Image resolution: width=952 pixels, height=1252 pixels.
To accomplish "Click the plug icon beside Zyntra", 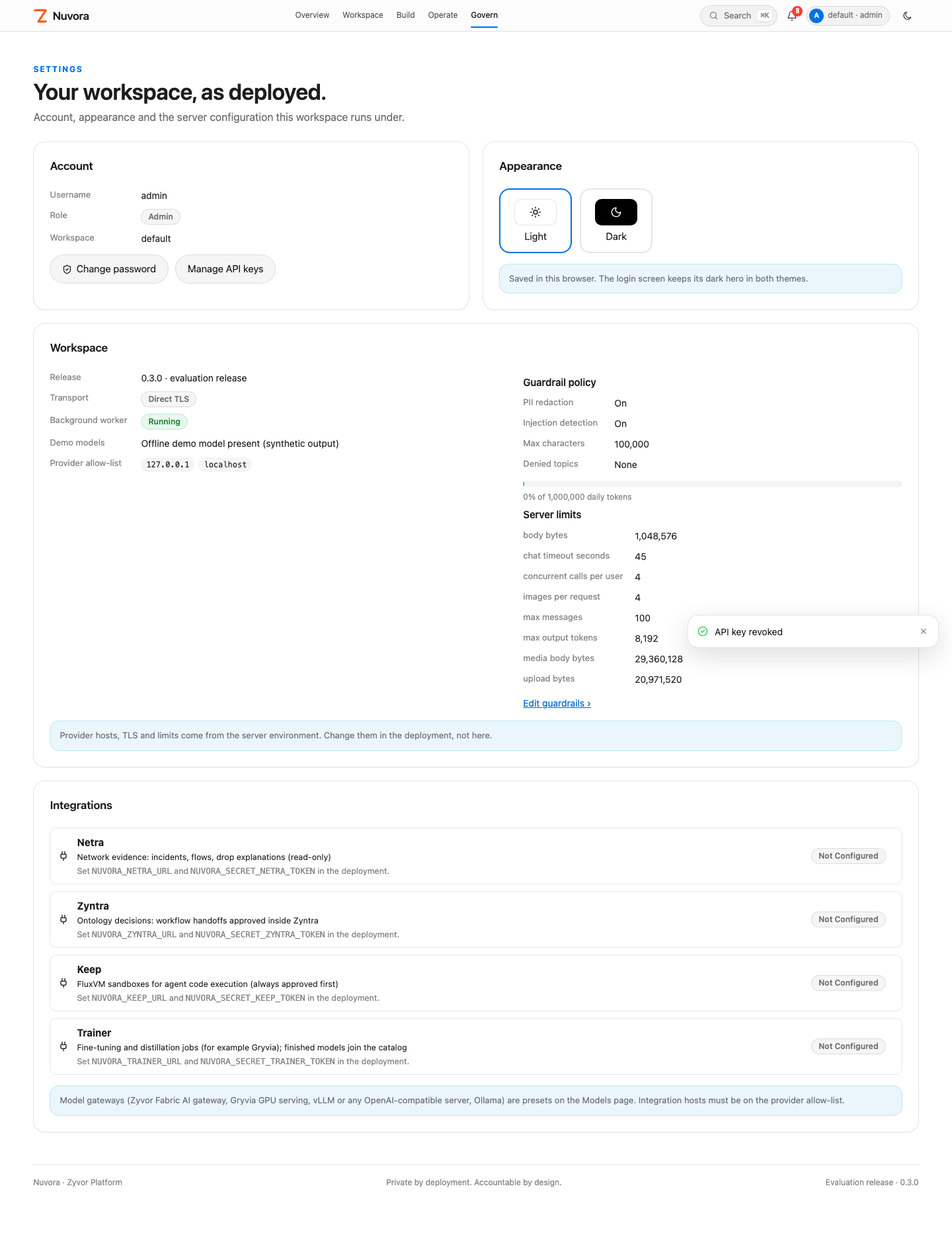I will tap(63, 919).
